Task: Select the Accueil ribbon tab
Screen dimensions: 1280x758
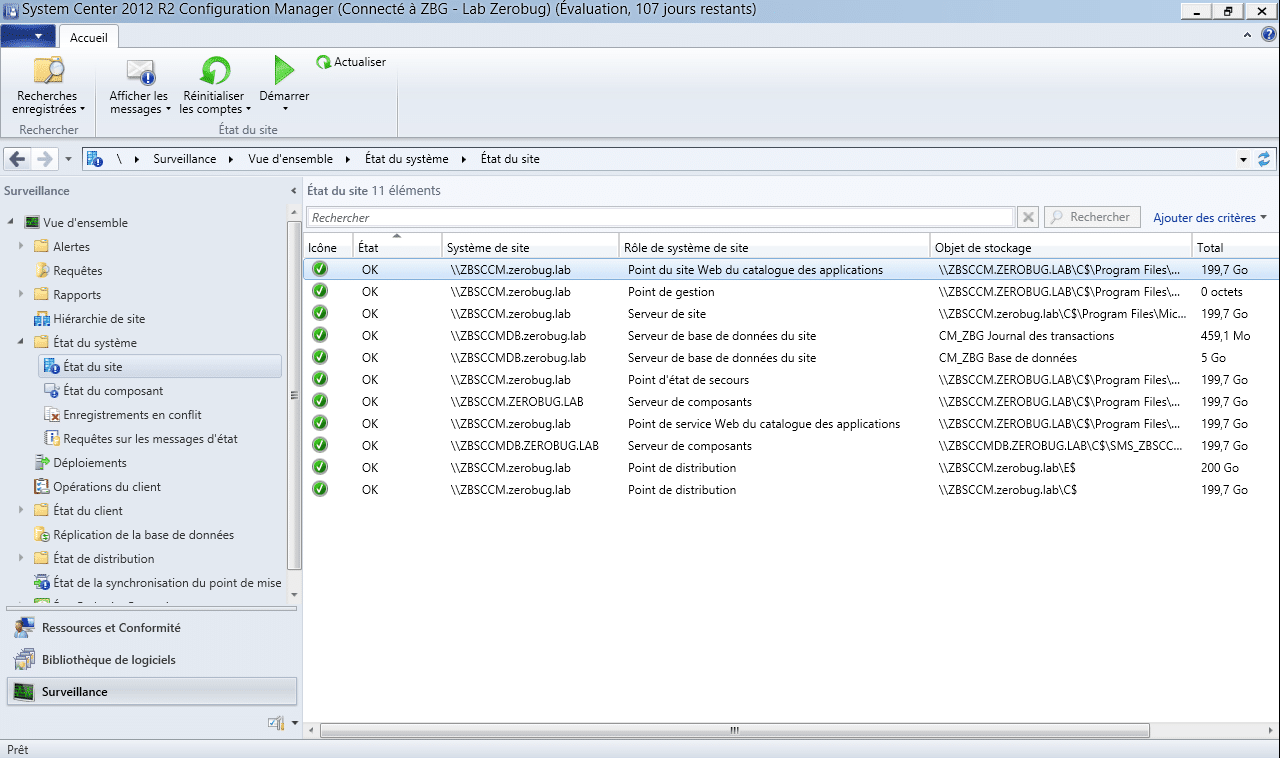Action: [x=89, y=37]
